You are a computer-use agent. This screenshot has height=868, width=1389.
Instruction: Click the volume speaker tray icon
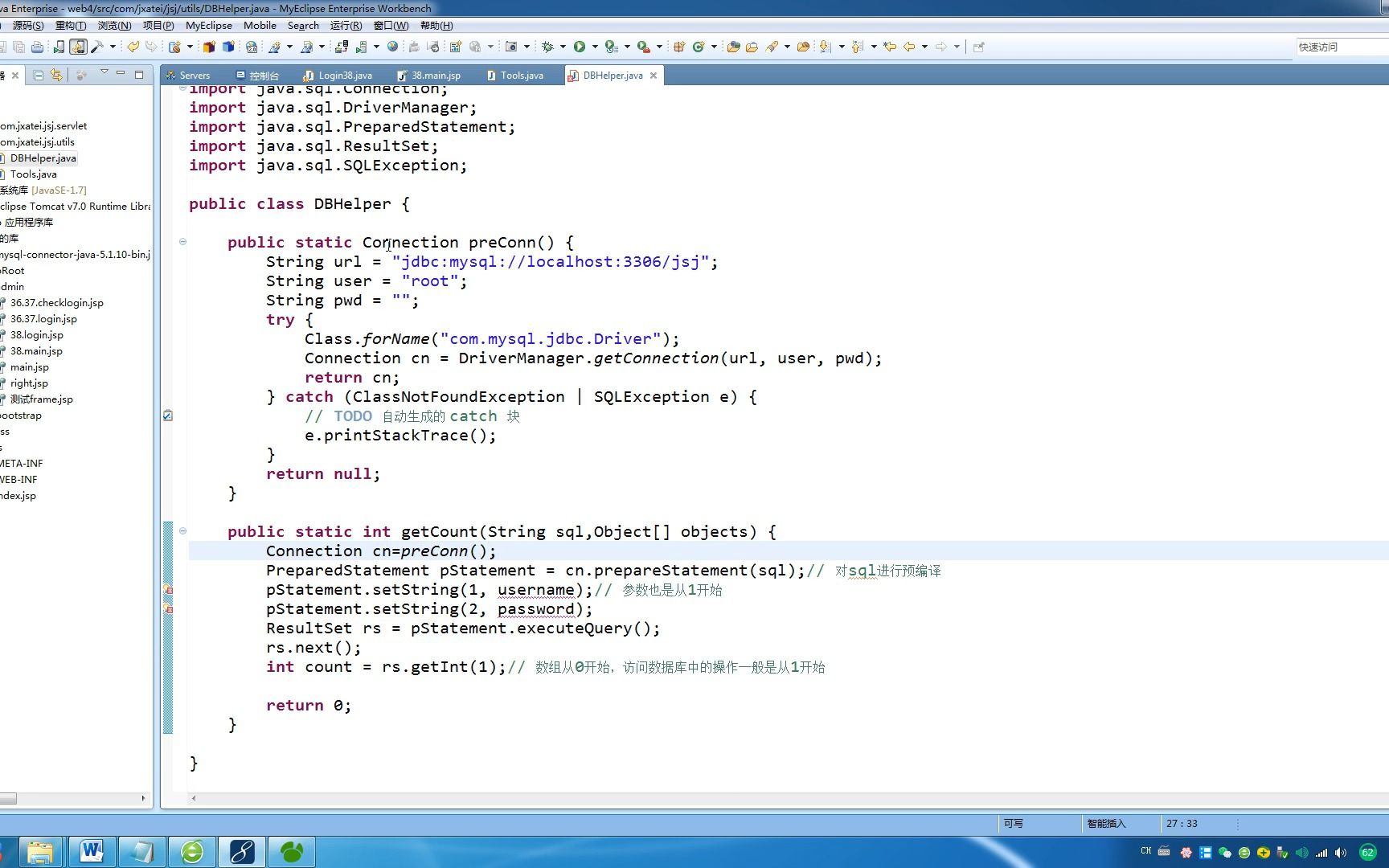[1340, 853]
